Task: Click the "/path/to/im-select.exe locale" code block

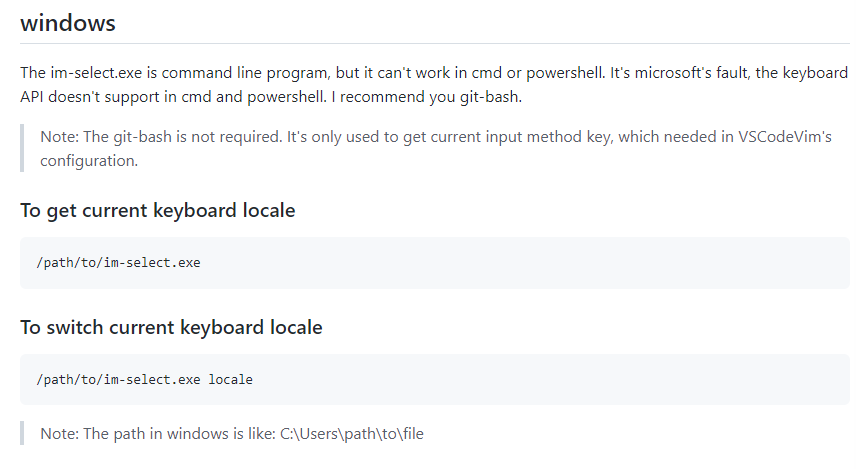Action: 144,380
